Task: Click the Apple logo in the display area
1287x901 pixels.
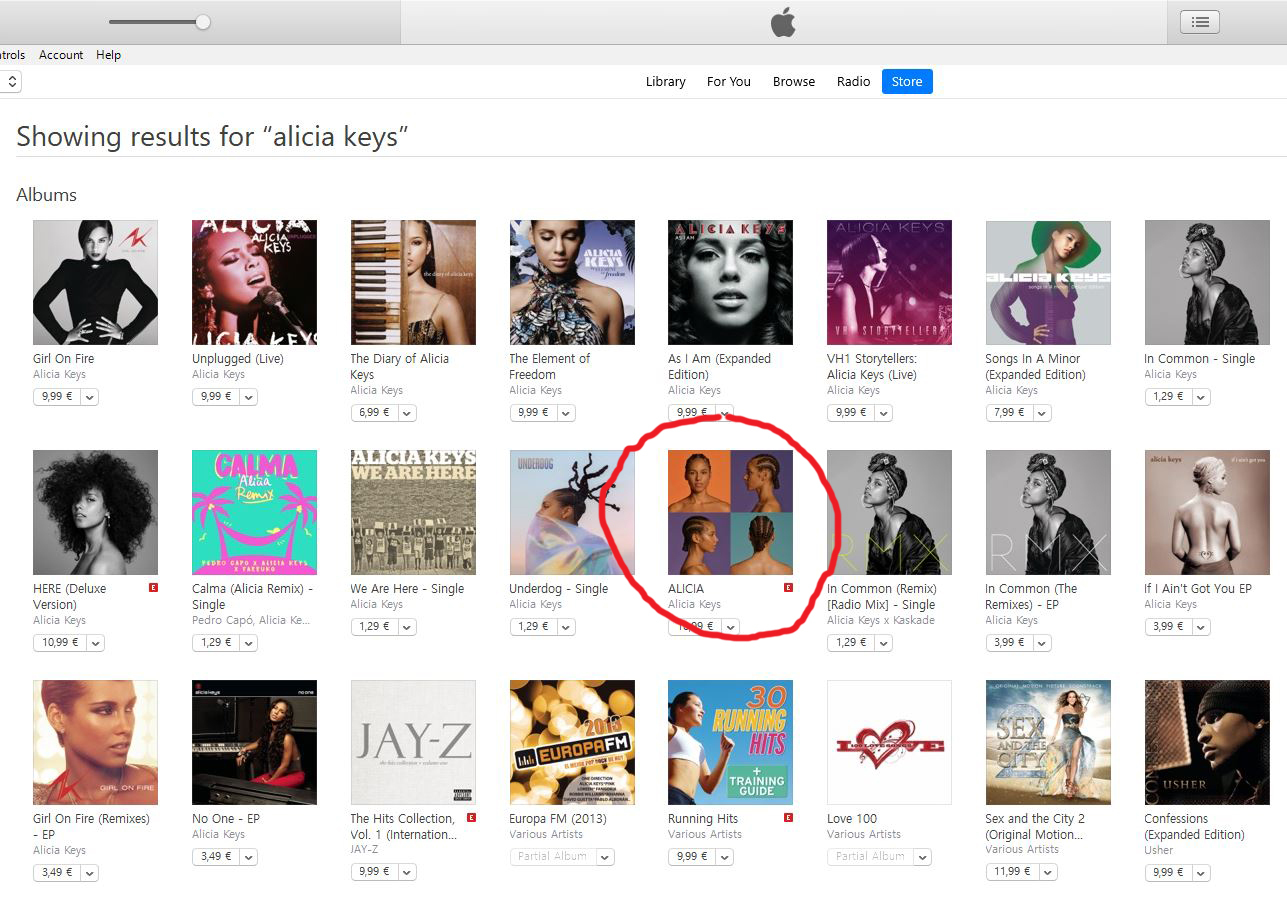Action: (x=783, y=22)
